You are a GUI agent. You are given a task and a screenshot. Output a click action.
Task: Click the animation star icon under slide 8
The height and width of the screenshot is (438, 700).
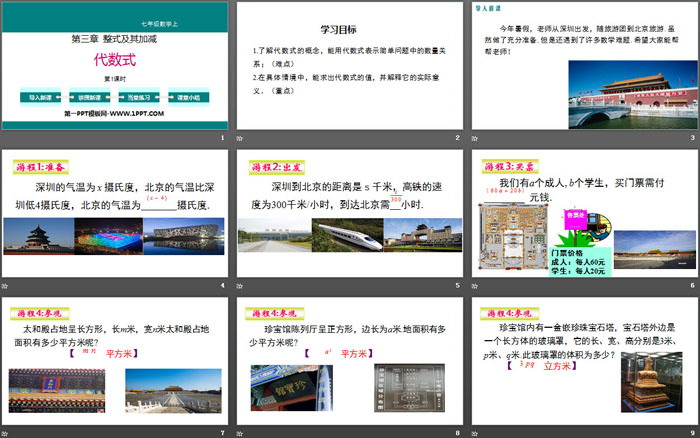239,433
